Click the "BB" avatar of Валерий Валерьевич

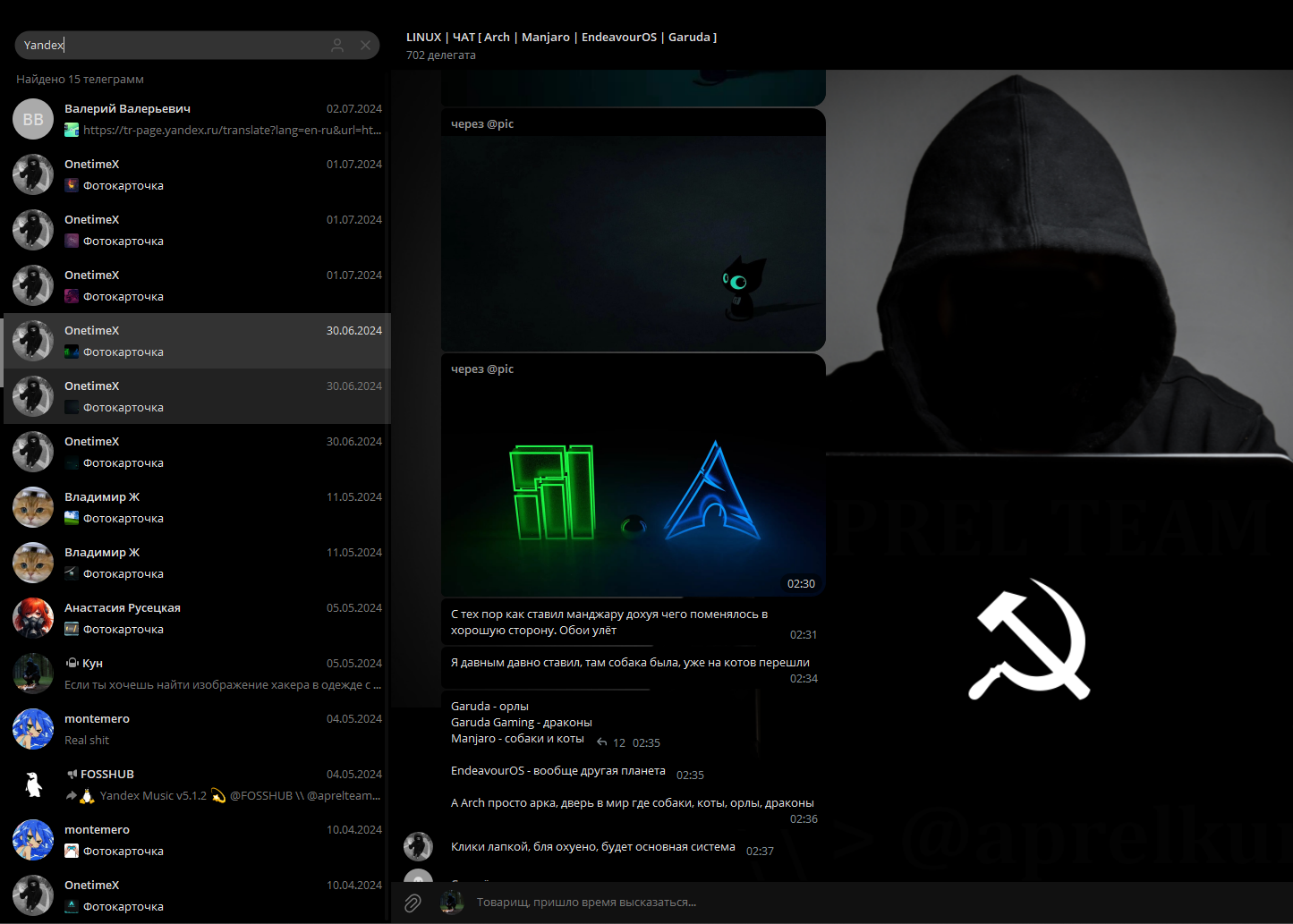33,119
